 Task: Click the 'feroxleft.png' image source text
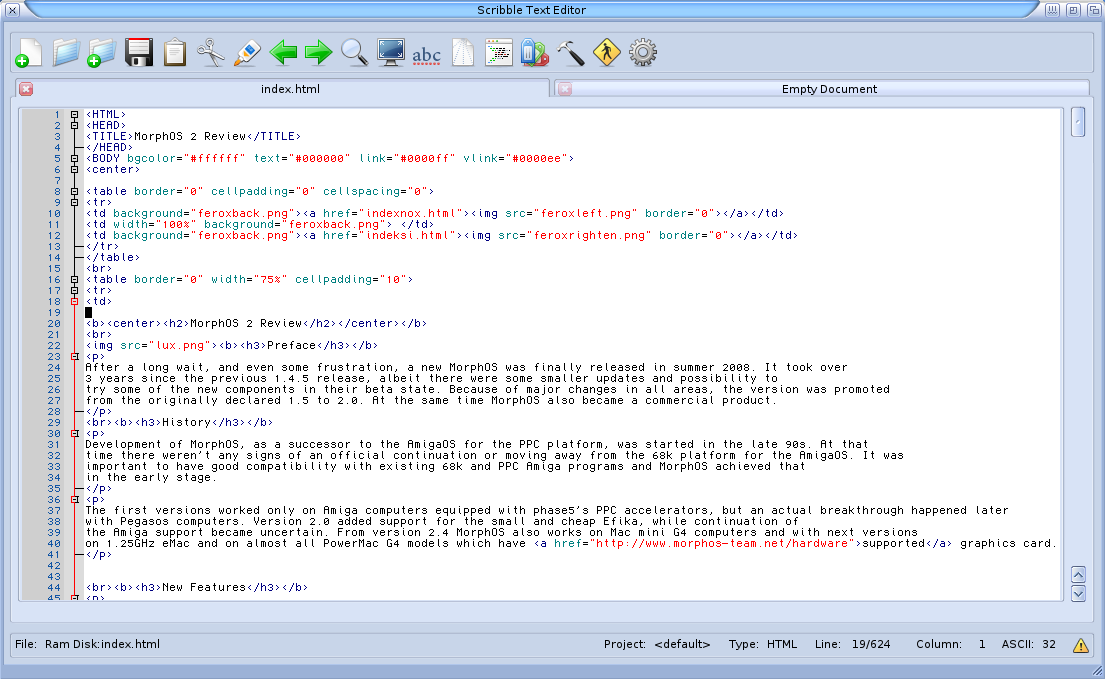588,213
